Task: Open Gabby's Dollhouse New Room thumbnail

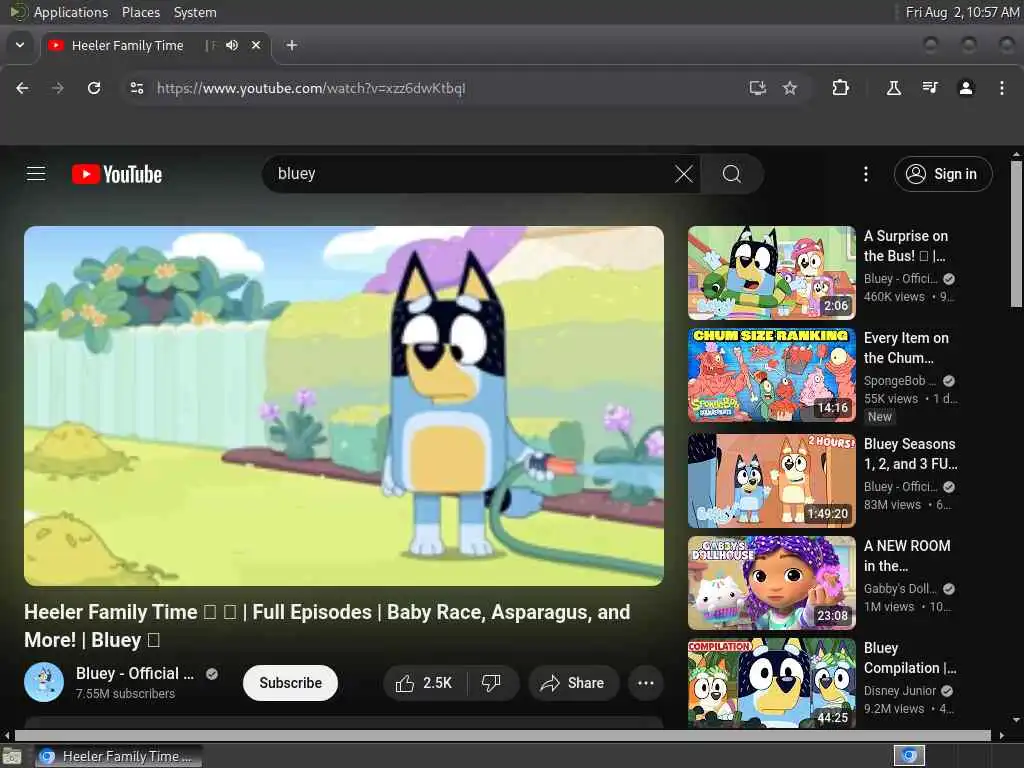Action: 772,583
